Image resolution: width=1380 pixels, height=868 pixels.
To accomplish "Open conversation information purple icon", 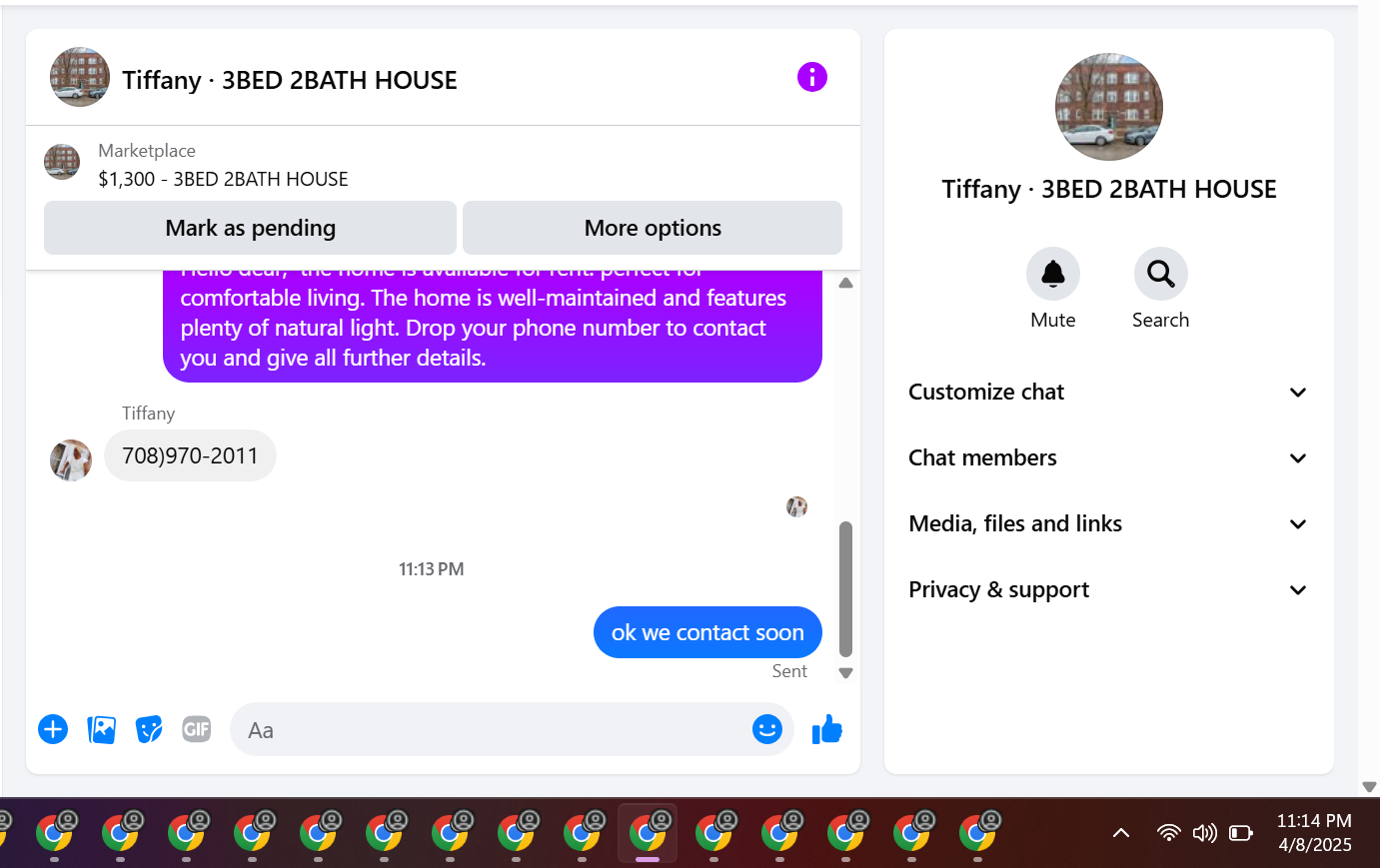I will click(812, 77).
